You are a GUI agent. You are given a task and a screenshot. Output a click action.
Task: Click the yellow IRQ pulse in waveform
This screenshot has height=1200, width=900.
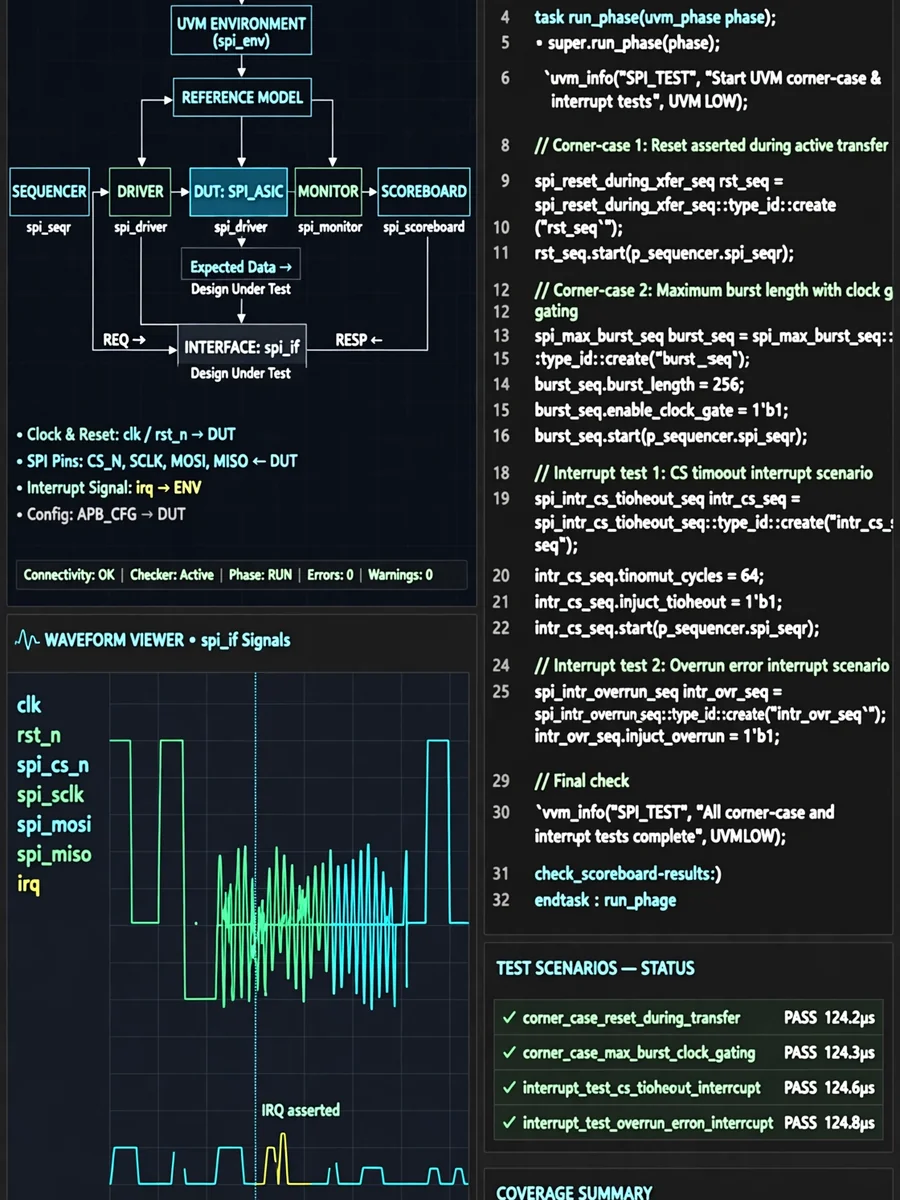[x=276, y=1160]
